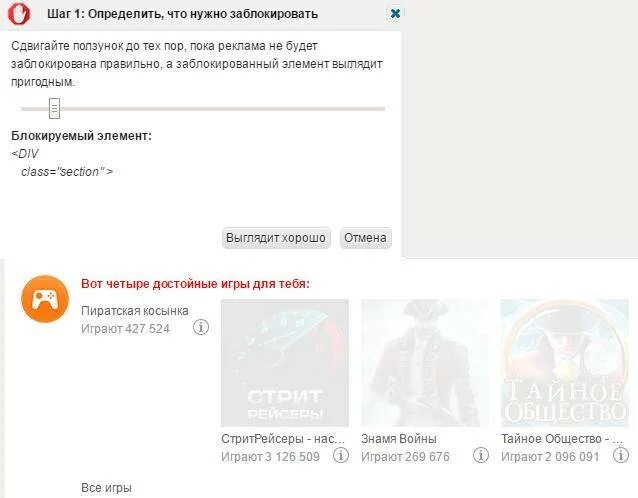Click the AdBlock red hand icon
The height and width of the screenshot is (498, 638).
pyautogui.click(x=19, y=13)
